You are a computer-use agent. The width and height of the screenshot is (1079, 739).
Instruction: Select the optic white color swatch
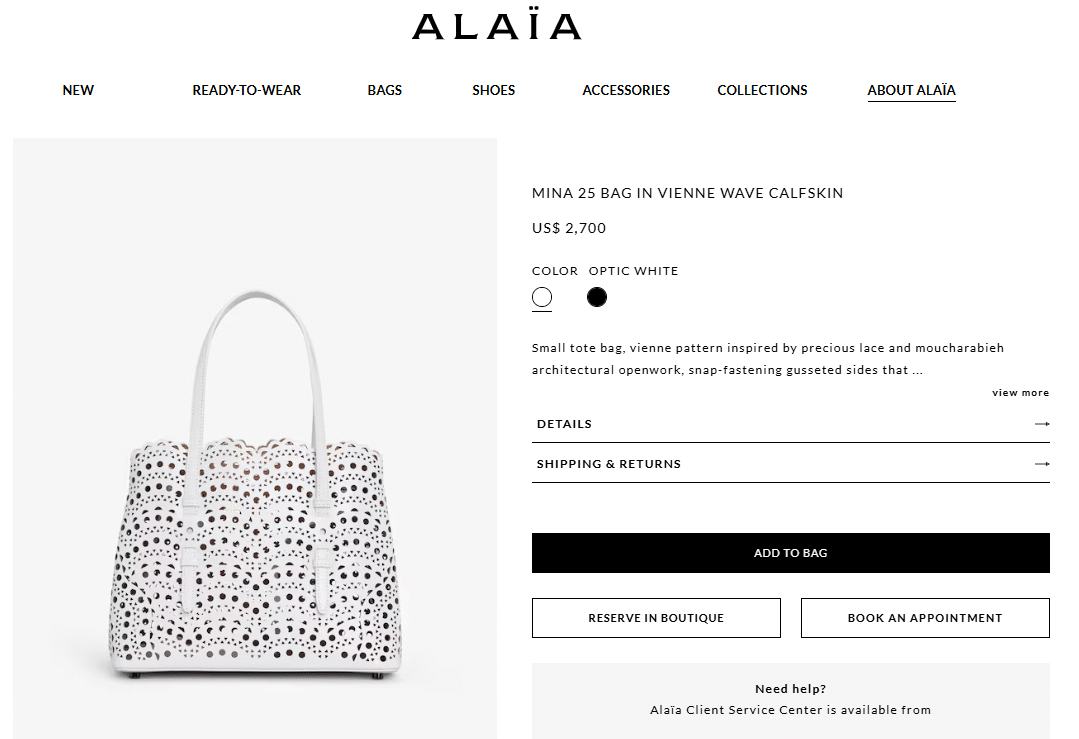542,297
